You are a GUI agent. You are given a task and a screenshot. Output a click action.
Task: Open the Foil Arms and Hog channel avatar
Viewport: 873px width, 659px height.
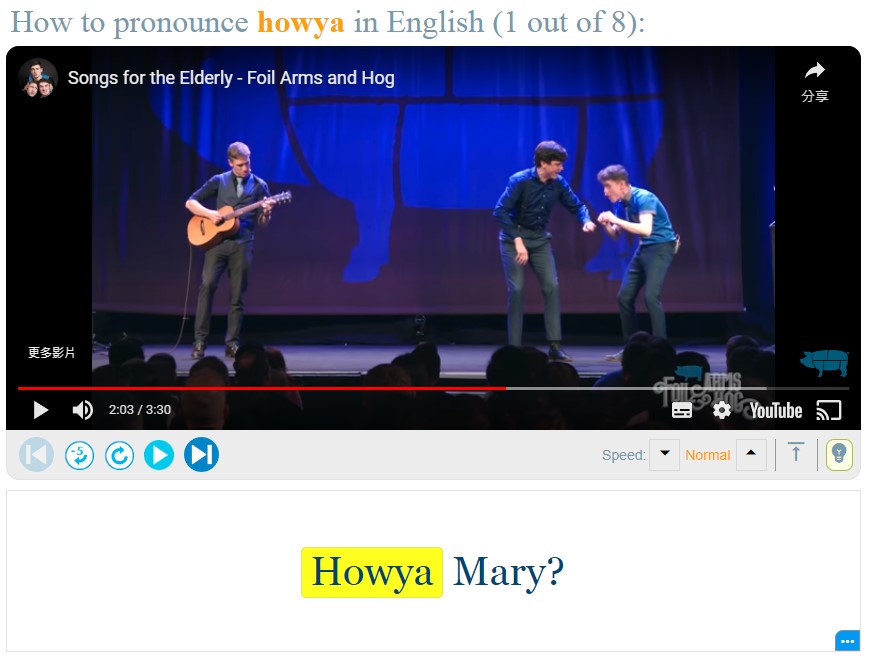point(38,78)
